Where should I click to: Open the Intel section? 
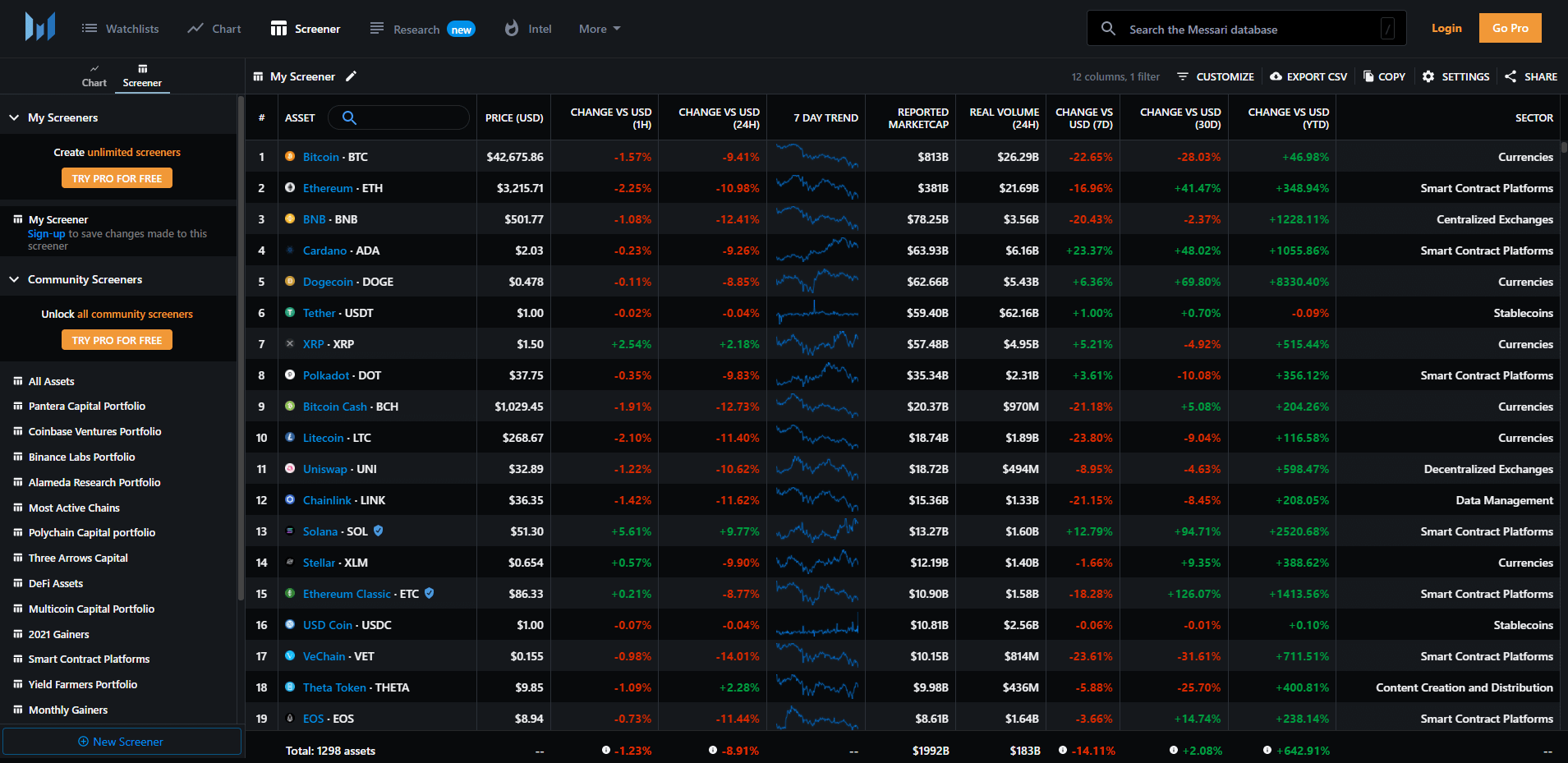click(528, 29)
